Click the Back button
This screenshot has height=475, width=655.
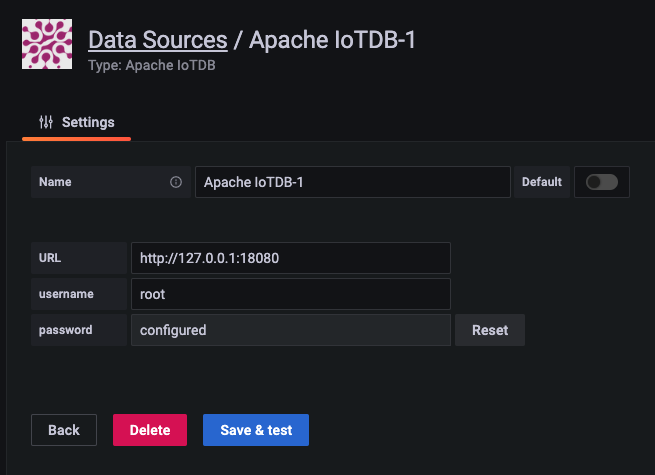click(64, 430)
